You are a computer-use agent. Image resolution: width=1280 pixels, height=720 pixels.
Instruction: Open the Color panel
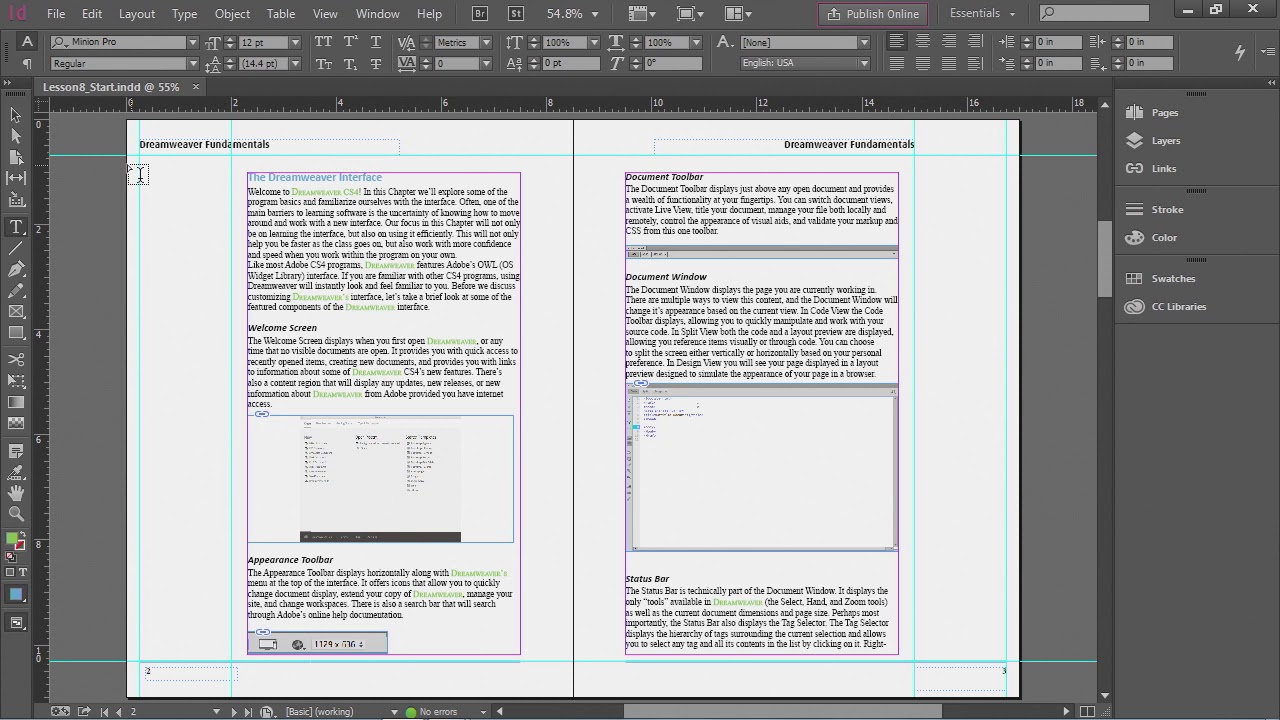pos(1164,238)
